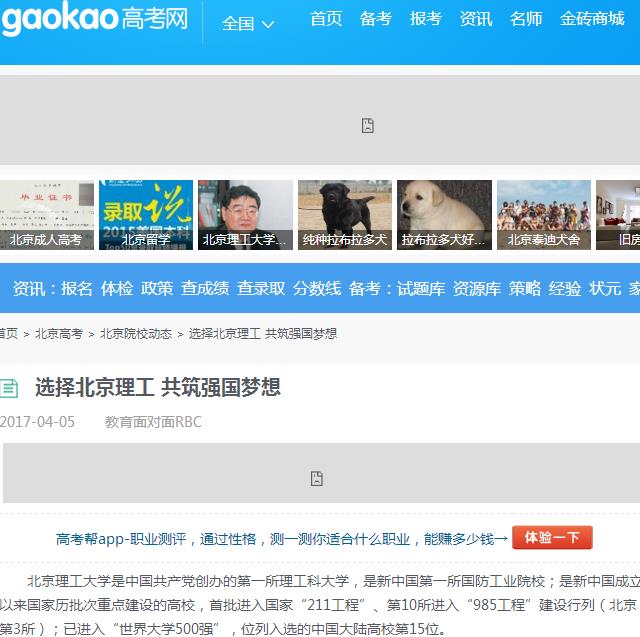
Task: Open the 首页 menu item
Action: point(325,19)
